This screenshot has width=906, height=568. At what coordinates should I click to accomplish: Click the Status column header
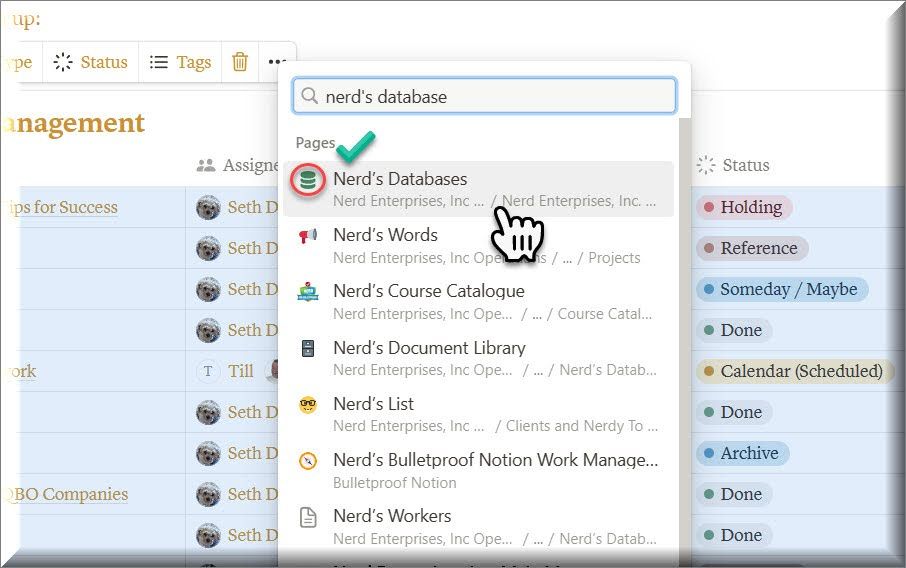coord(733,165)
